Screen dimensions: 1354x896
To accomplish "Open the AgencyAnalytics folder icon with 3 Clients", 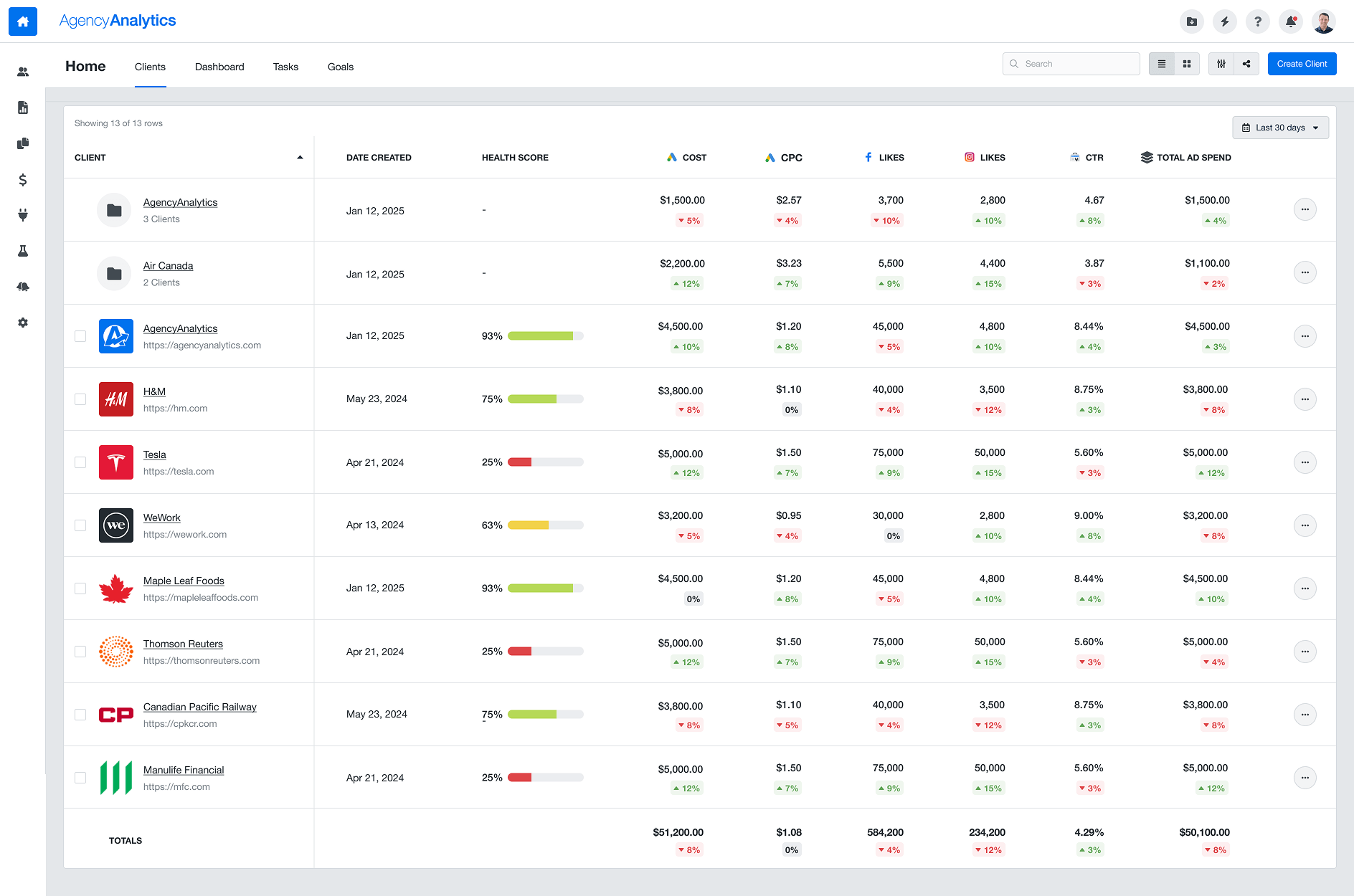I will [114, 210].
